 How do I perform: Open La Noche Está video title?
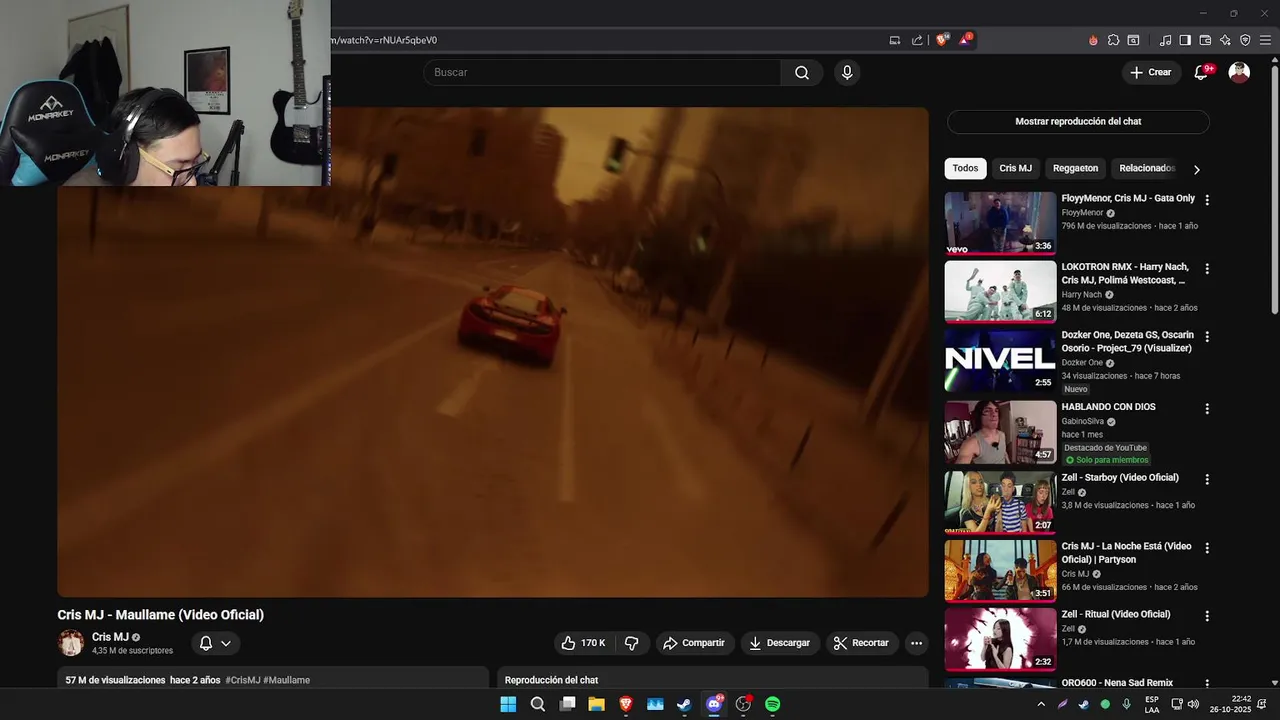tap(1127, 553)
